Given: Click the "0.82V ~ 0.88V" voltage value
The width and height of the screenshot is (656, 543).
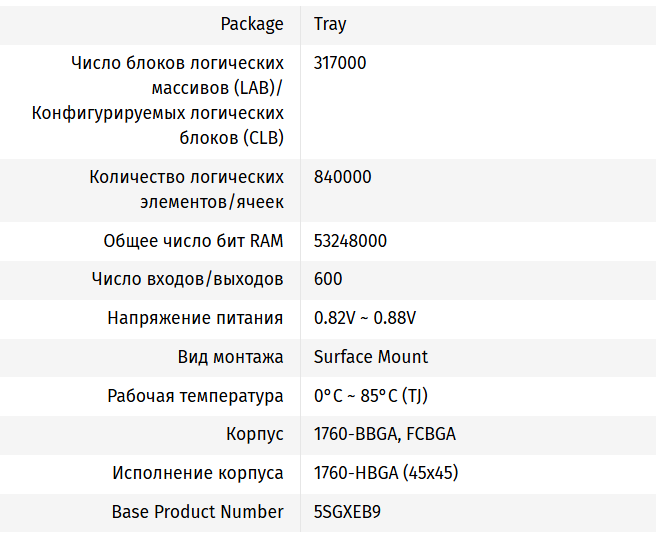Looking at the screenshot, I should (x=365, y=318).
